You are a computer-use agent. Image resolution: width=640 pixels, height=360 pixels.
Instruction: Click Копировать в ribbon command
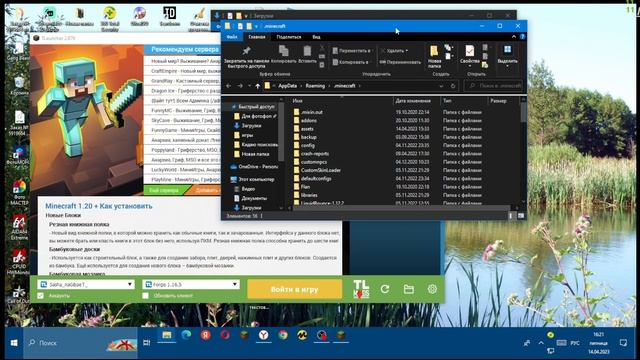(351, 62)
